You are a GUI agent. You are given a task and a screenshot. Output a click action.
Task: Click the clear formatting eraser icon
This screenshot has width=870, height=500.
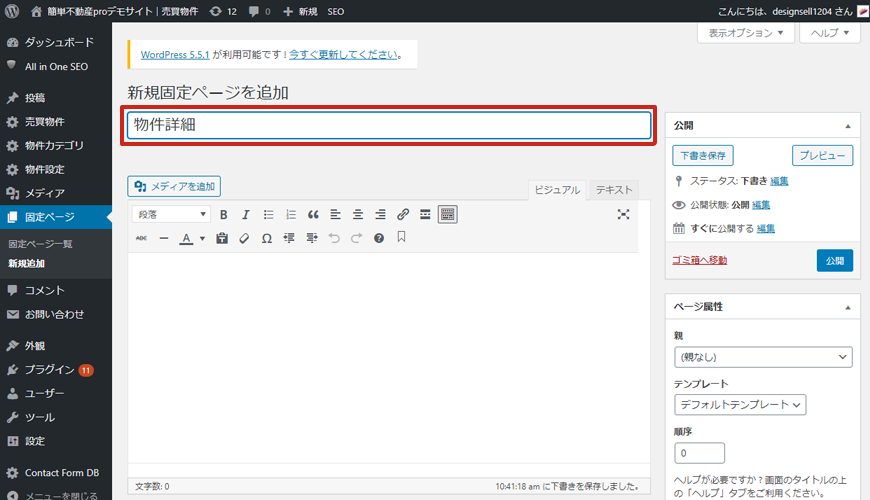244,238
